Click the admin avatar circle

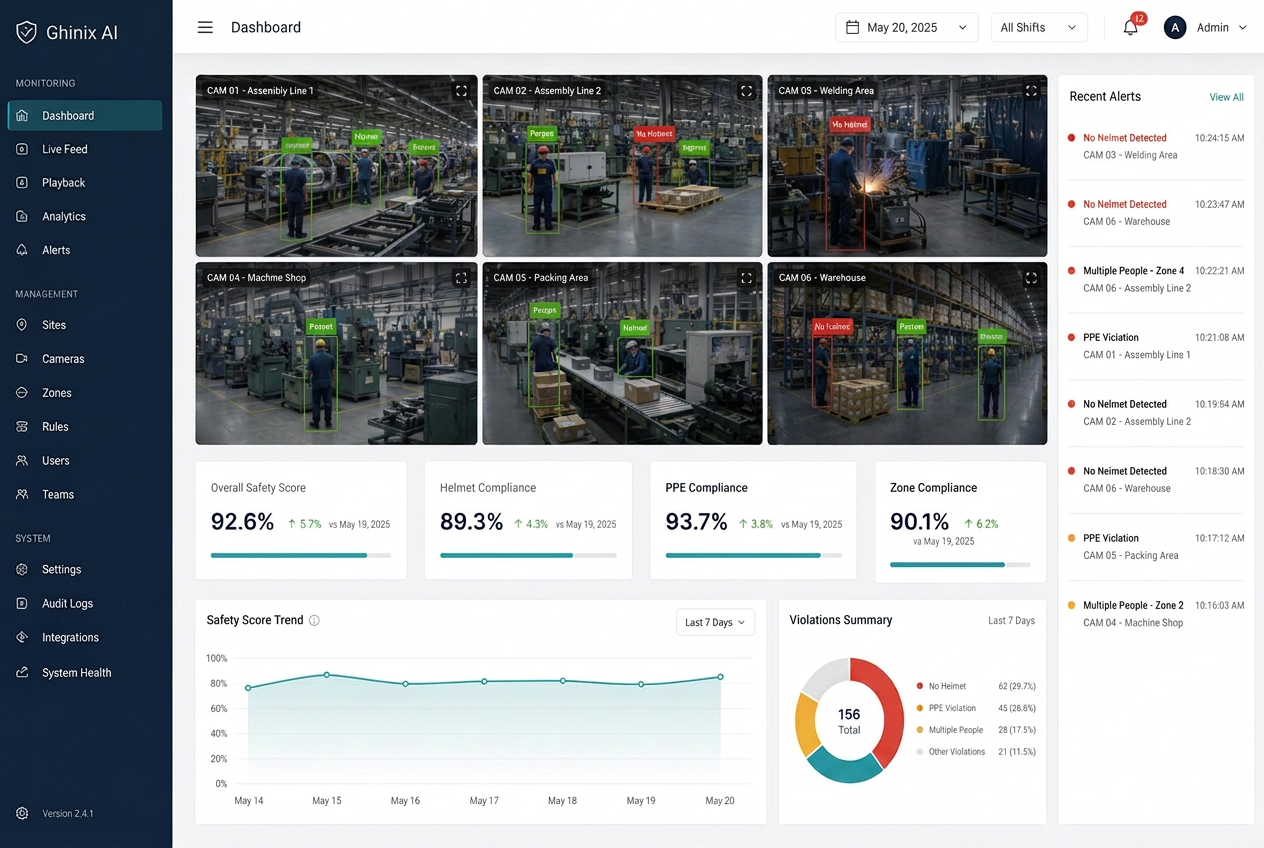coord(1175,27)
